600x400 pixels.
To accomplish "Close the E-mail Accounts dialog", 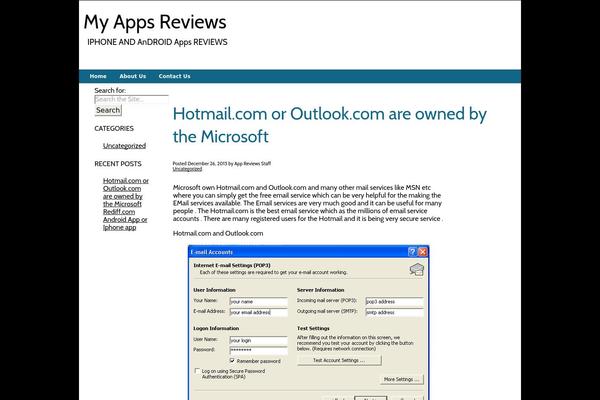I will tap(422, 252).
